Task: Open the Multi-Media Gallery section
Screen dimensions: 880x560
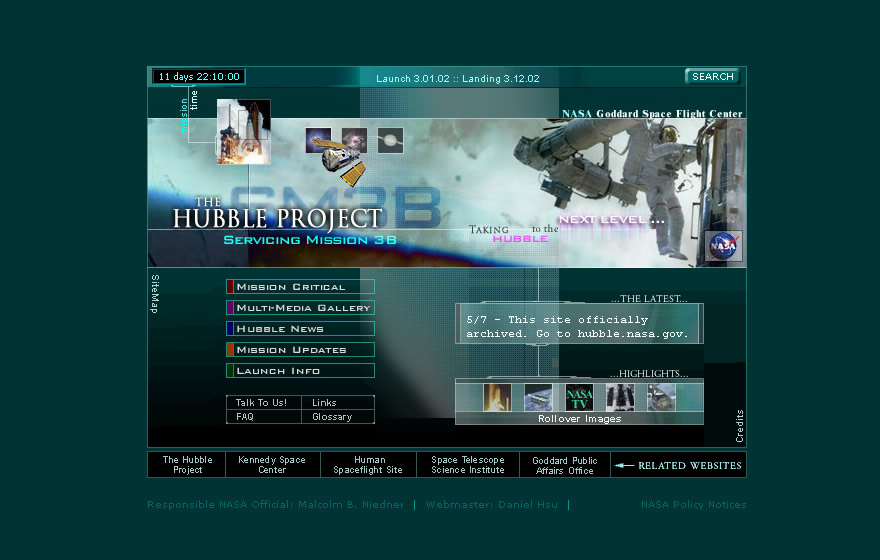Action: 300,307
